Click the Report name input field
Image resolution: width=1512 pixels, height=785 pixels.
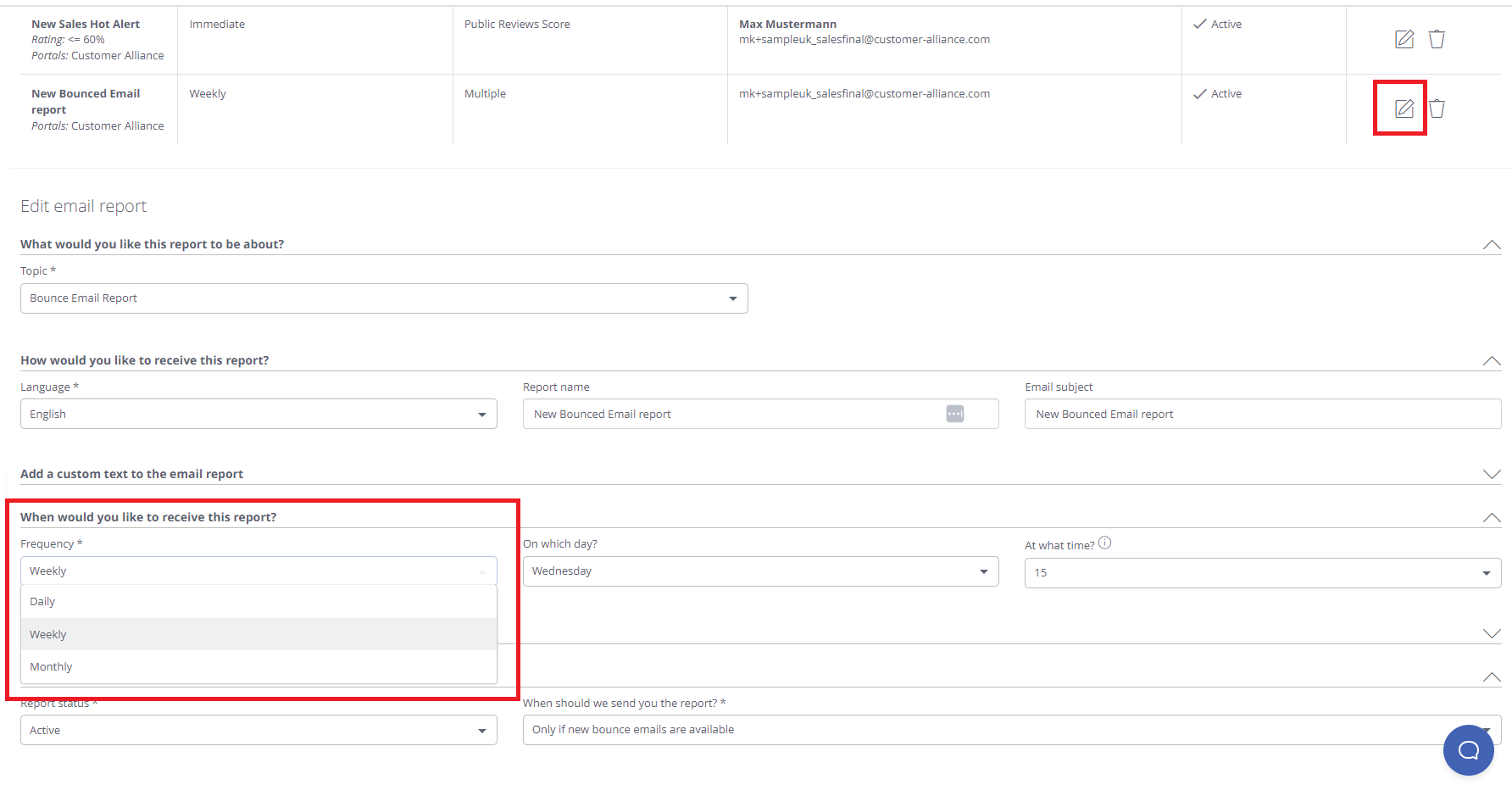click(x=760, y=414)
